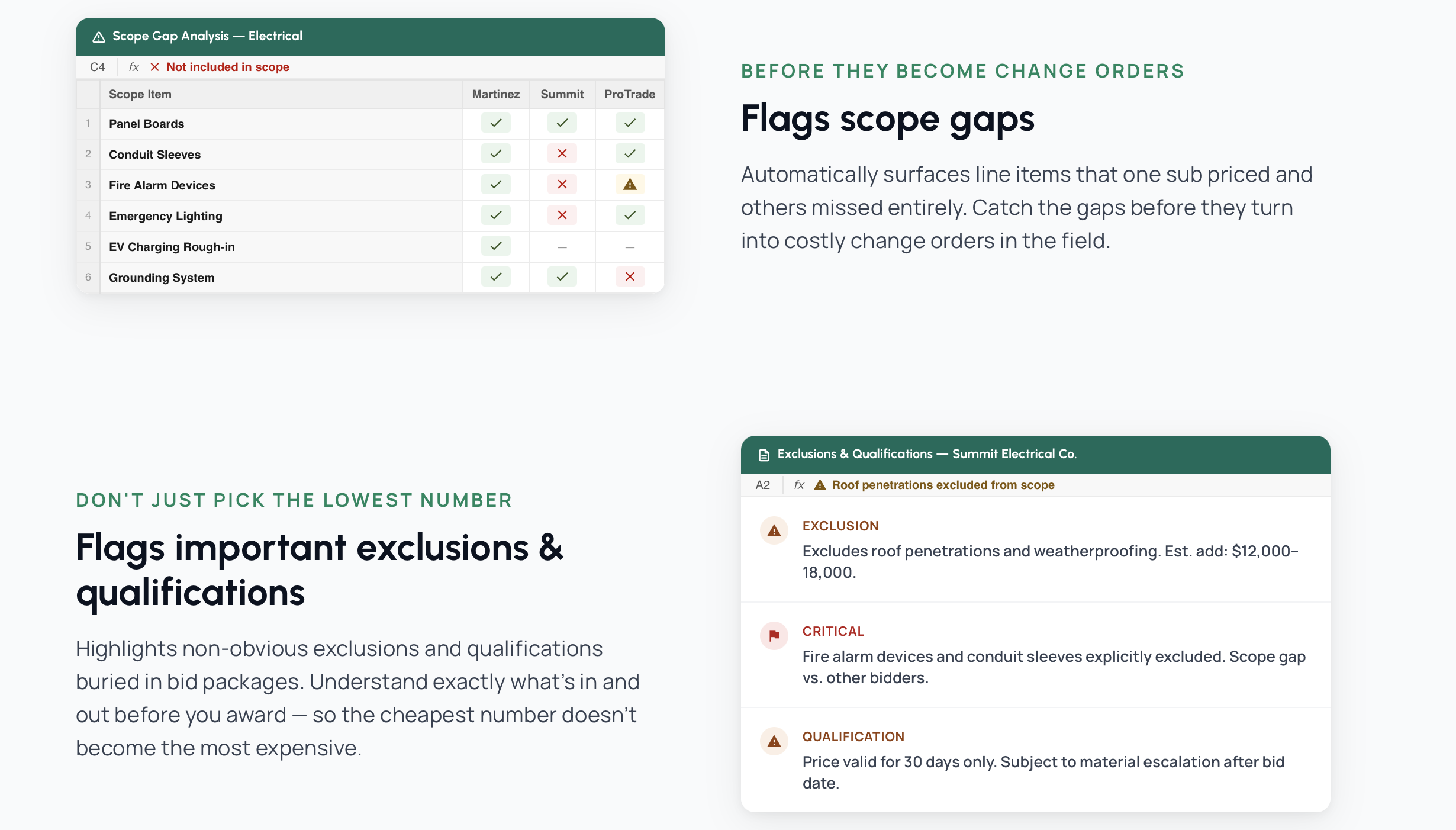
Task: Click the warning triangle icon in Scope Gap Analysis header
Action: point(99,37)
